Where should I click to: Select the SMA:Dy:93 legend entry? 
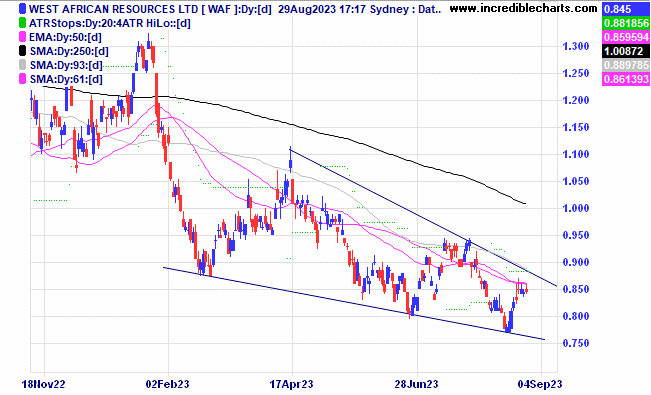pos(66,65)
